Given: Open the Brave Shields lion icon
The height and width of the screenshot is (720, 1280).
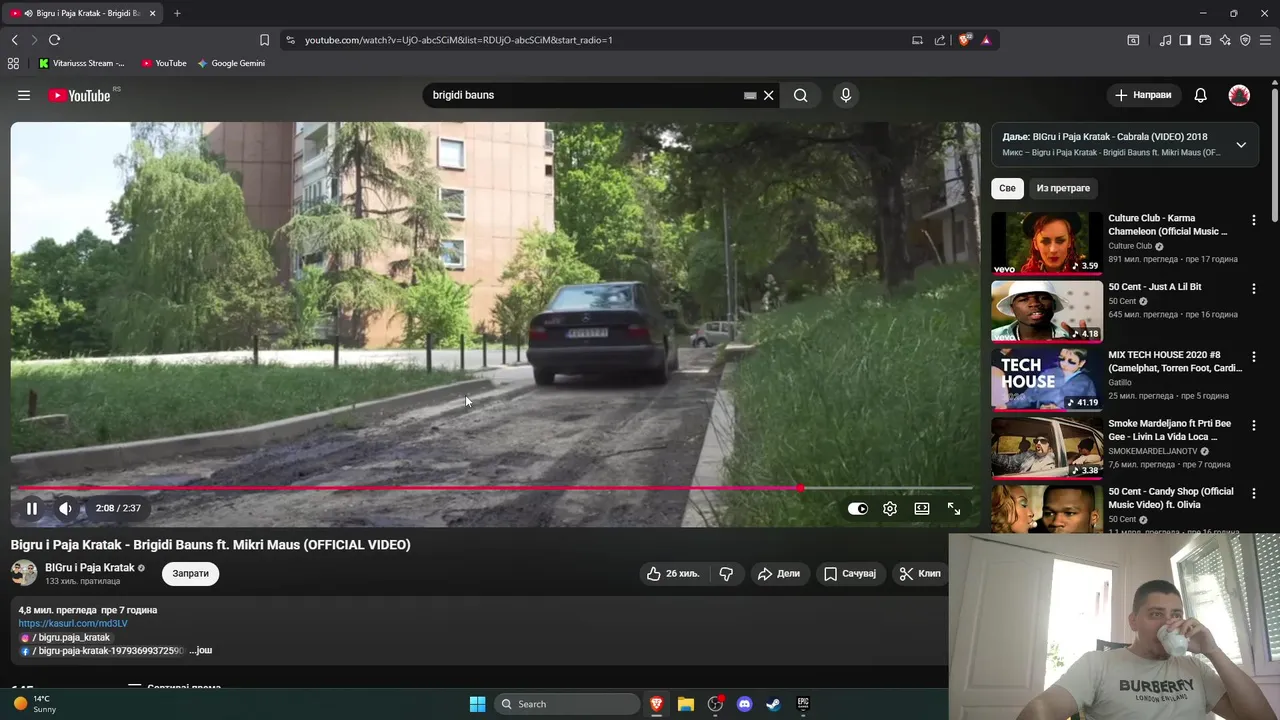Looking at the screenshot, I should pyautogui.click(x=965, y=40).
